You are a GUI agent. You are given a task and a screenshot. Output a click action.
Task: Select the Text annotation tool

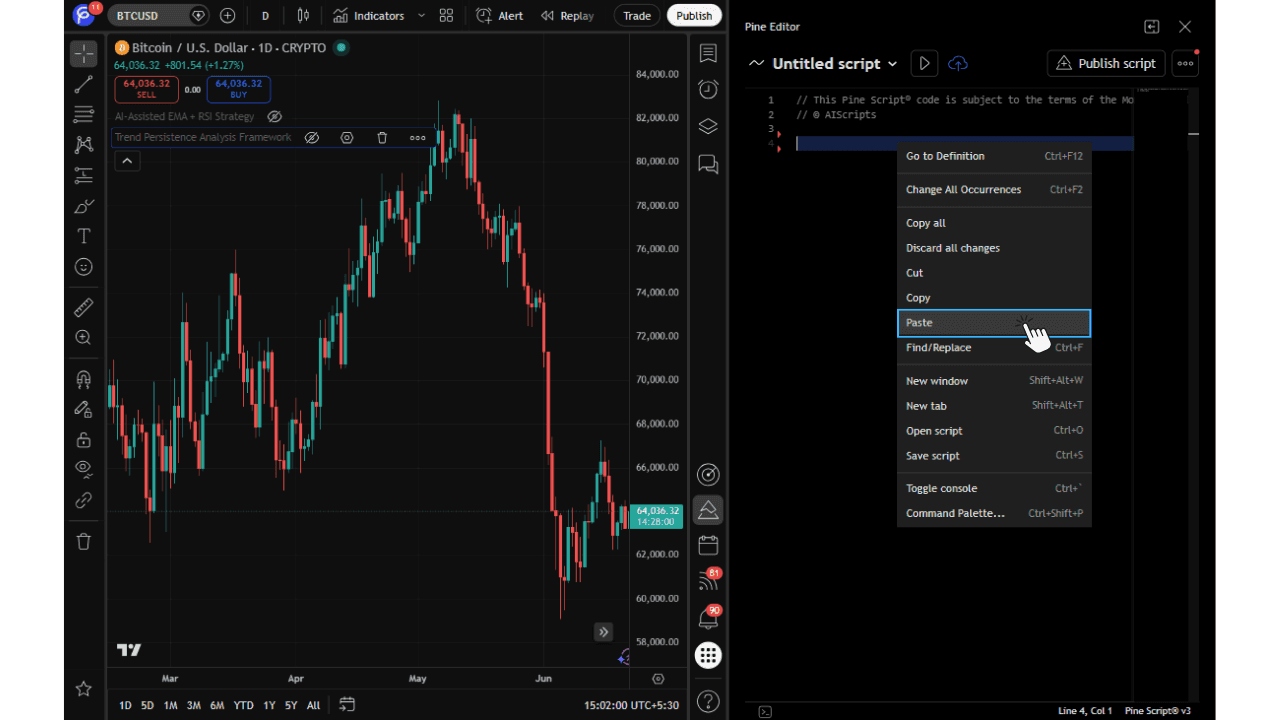click(x=84, y=236)
